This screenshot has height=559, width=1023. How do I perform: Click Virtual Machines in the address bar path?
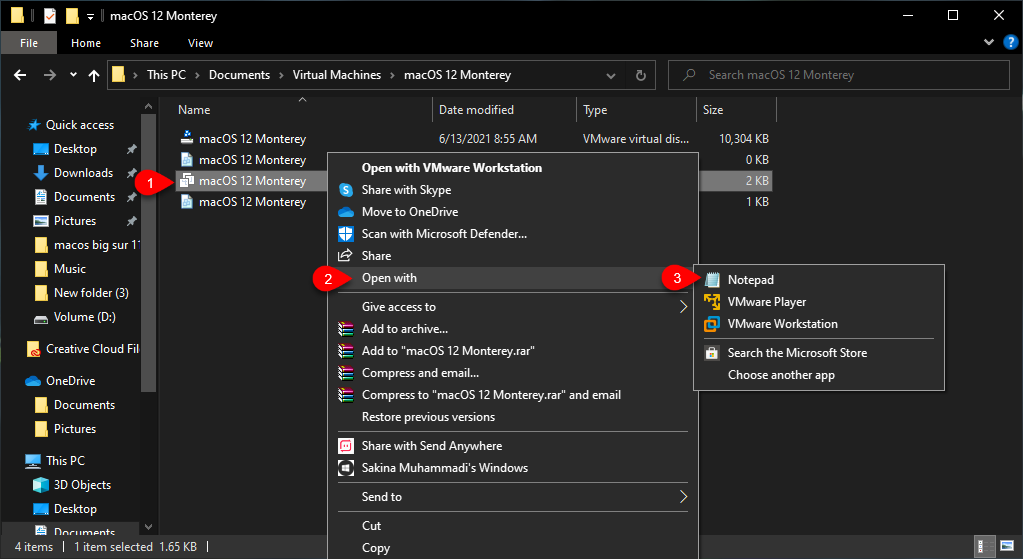(337, 75)
